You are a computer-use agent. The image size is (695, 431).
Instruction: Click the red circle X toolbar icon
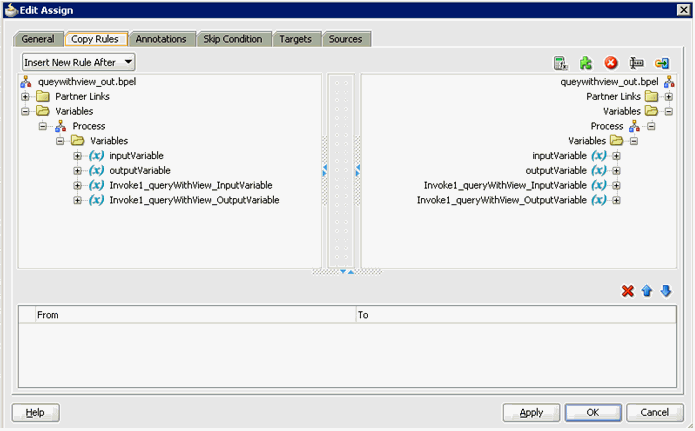pyautogui.click(x=611, y=63)
